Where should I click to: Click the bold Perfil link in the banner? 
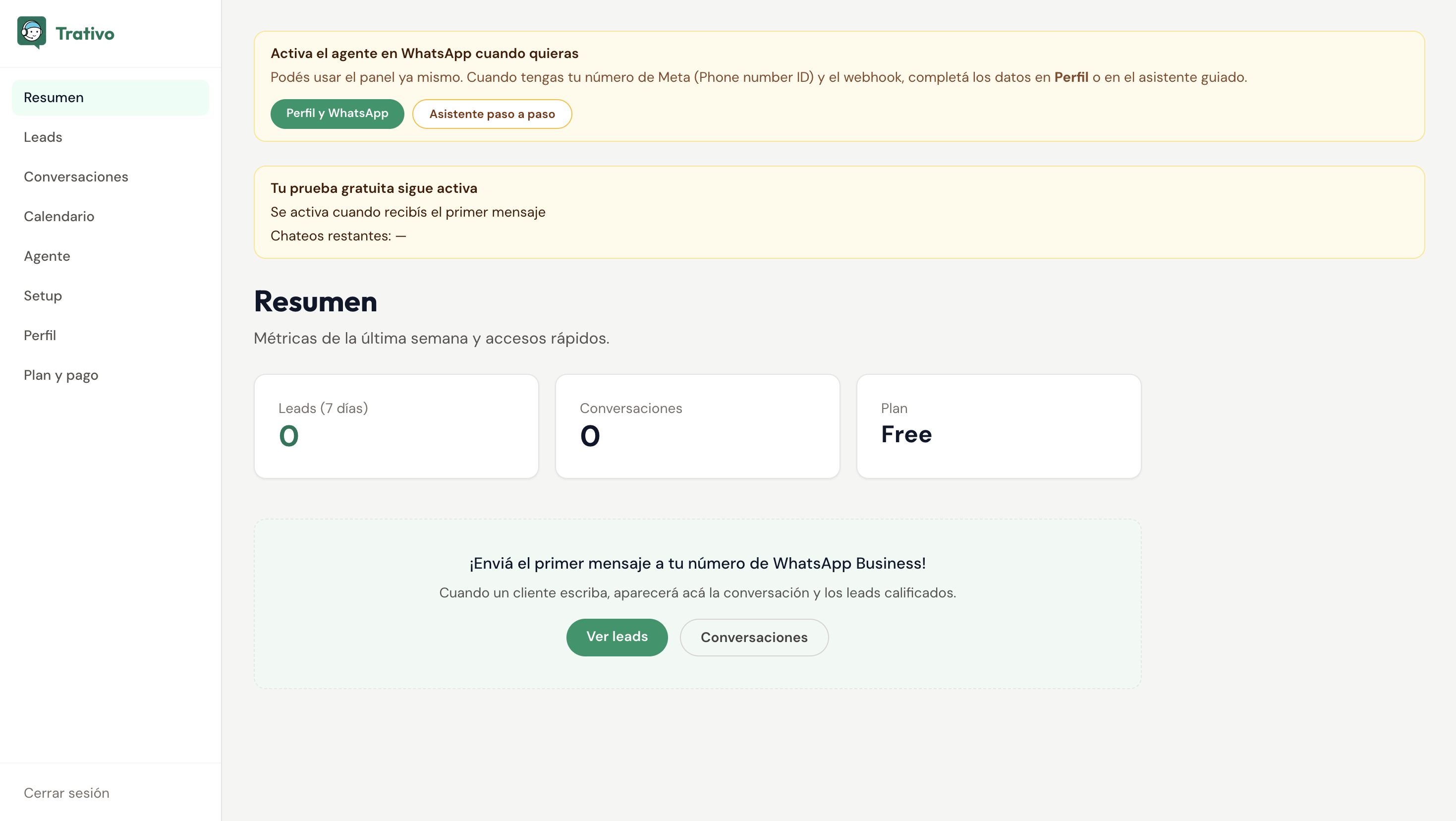pyautogui.click(x=1071, y=77)
